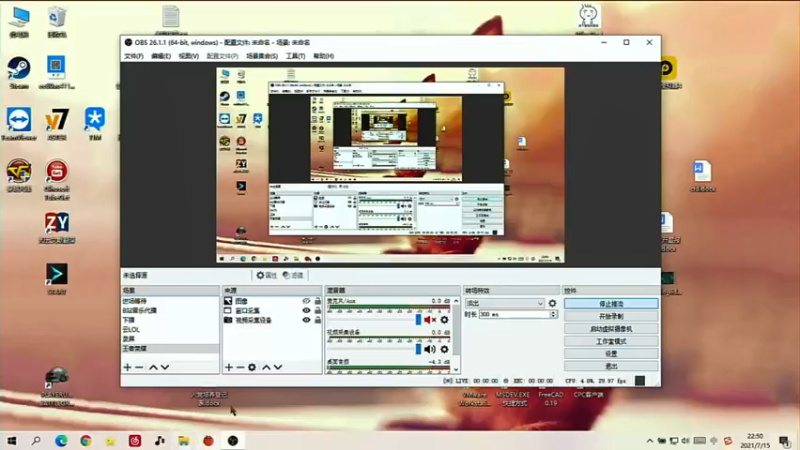Open 文件(F) menu
800x450 pixels.
(x=134, y=56)
